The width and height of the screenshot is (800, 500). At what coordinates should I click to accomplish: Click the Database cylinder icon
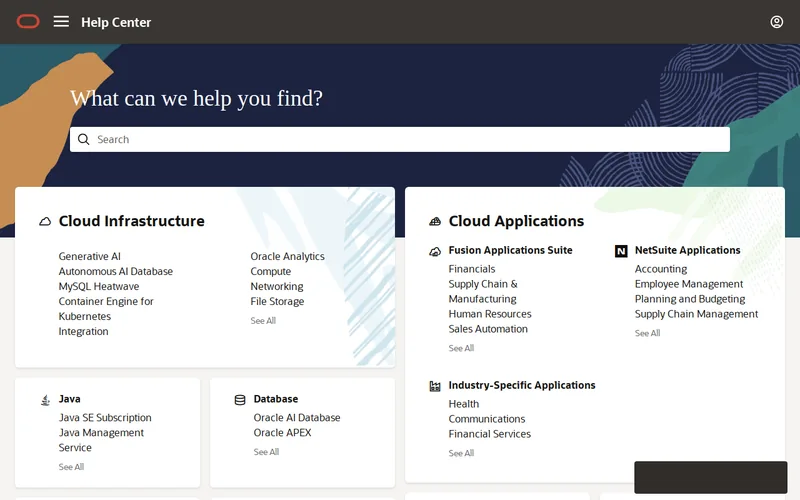pos(240,400)
